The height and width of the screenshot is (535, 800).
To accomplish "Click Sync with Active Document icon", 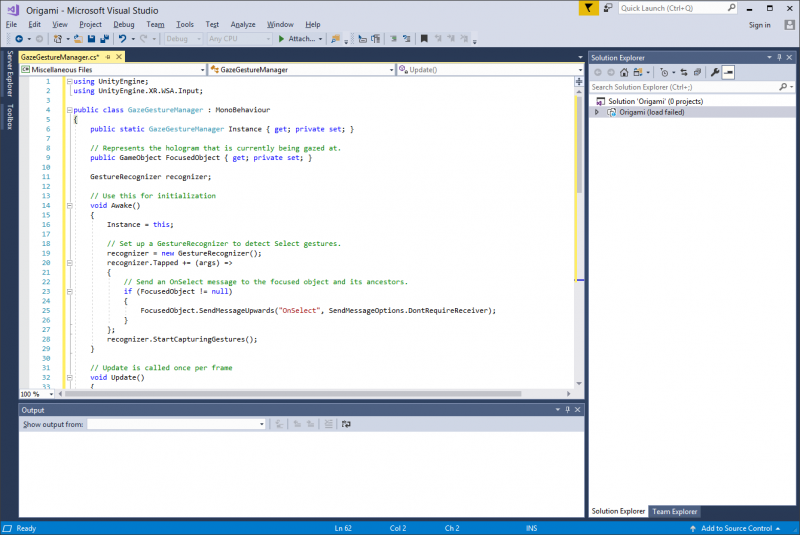I will pos(684,72).
